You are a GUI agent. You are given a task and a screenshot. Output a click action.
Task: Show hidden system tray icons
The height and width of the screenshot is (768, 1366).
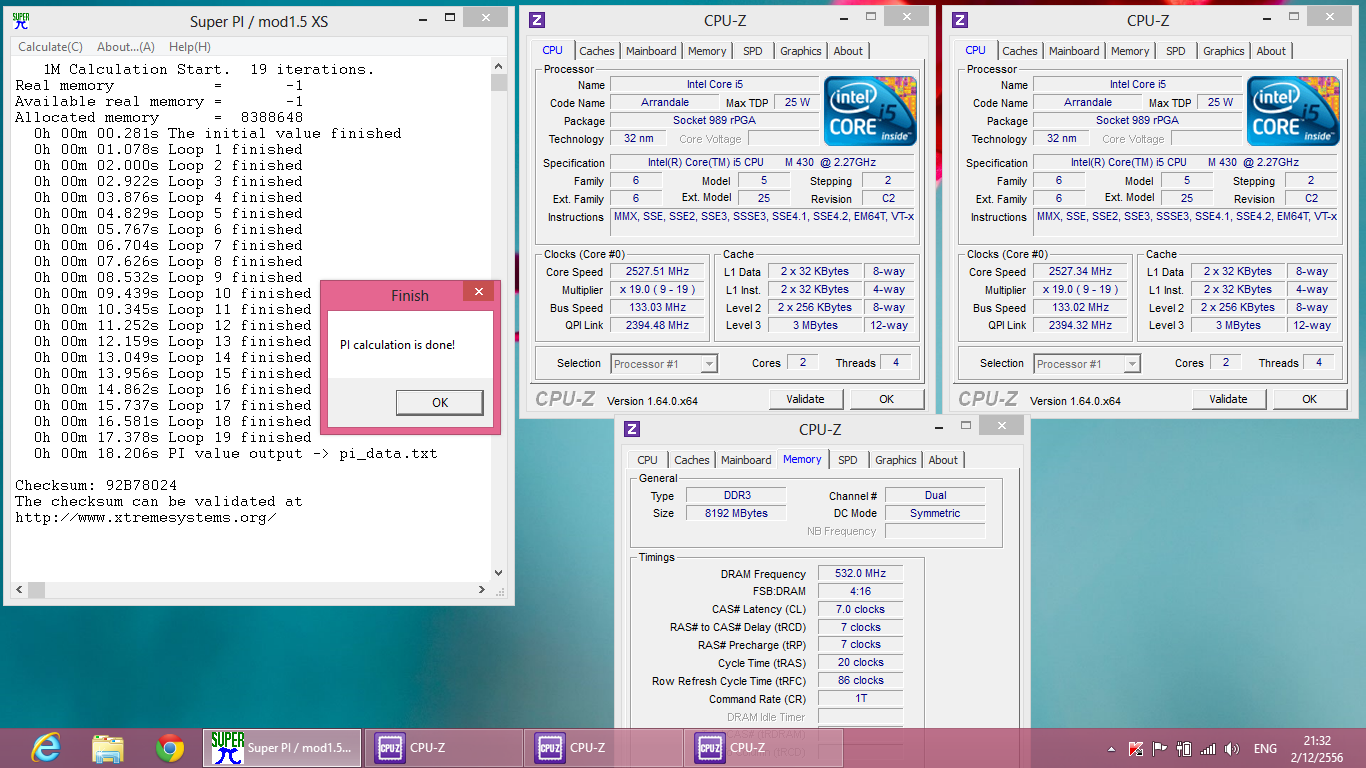coord(1112,749)
